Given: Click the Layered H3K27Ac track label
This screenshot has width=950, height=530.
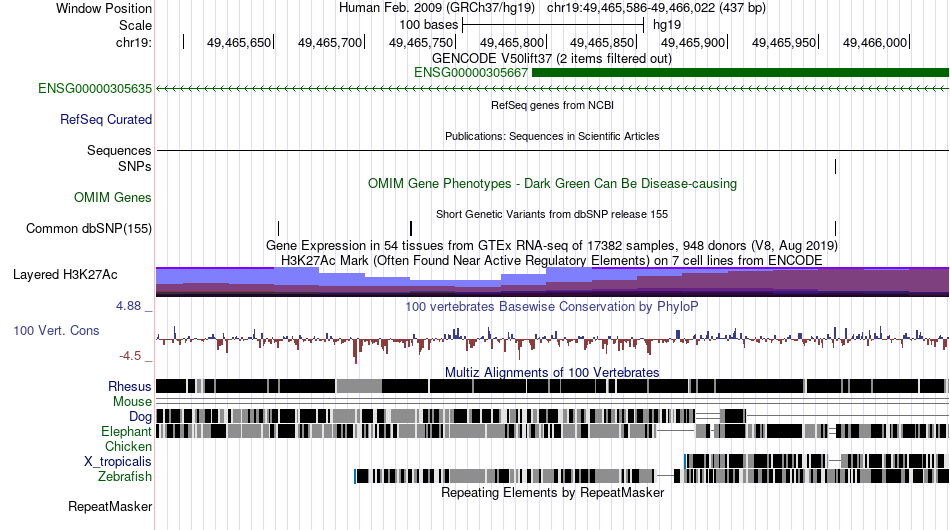Looking at the screenshot, I should [65, 274].
